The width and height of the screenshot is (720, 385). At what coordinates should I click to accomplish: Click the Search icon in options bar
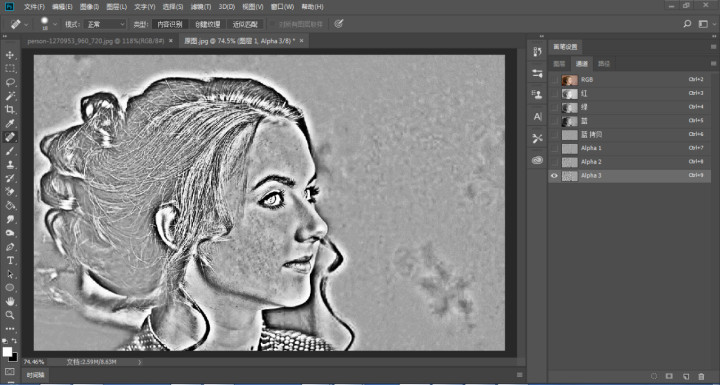coord(687,24)
